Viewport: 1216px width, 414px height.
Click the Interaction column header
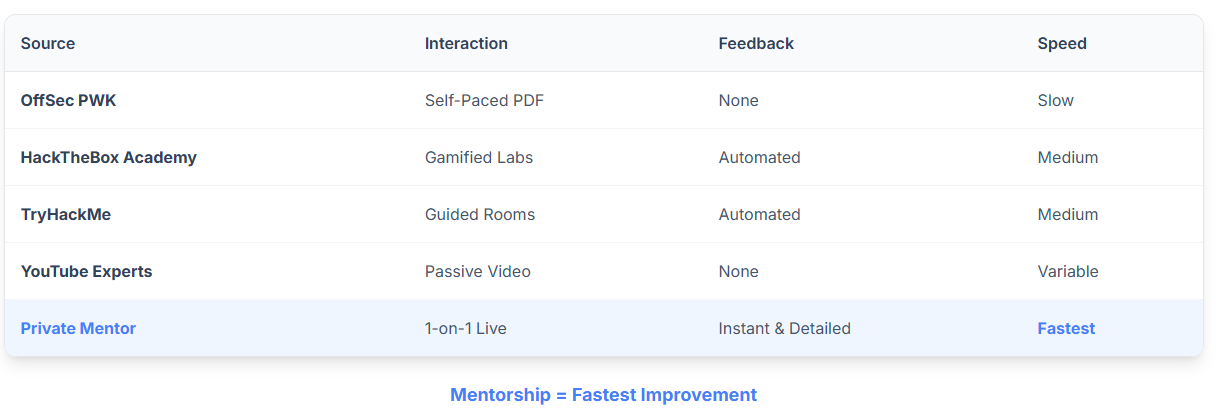point(466,43)
